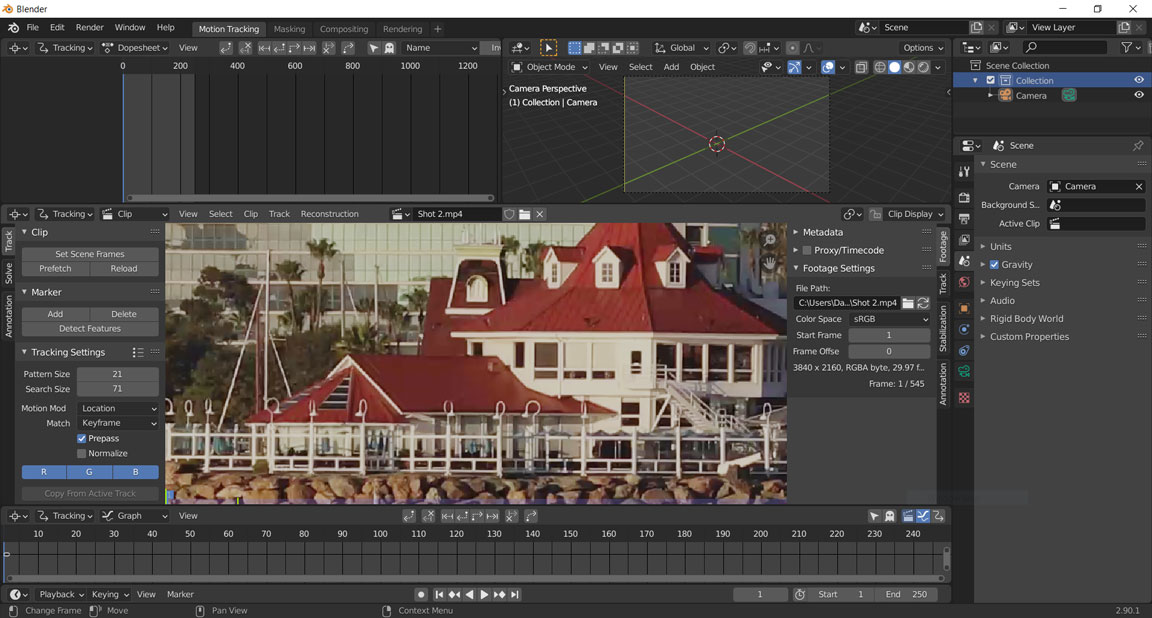Open the Motion Model Location dropdown
Viewport: 1152px width, 618px height.
point(118,408)
